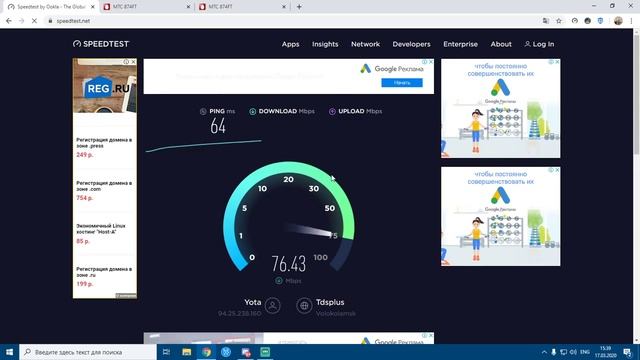Open the Developers menu item

click(411, 44)
